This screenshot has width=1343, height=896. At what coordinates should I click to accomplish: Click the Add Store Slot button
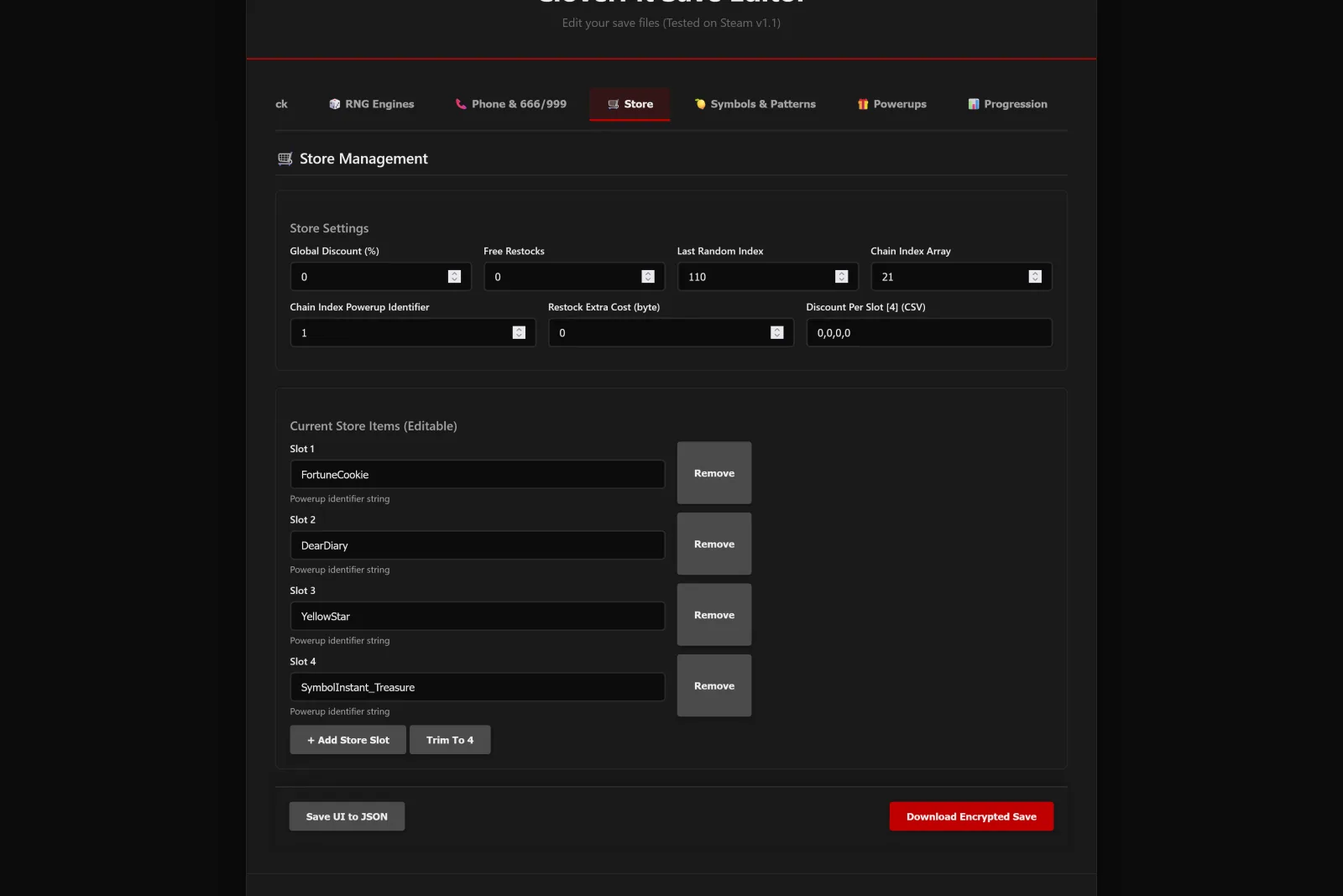(348, 740)
